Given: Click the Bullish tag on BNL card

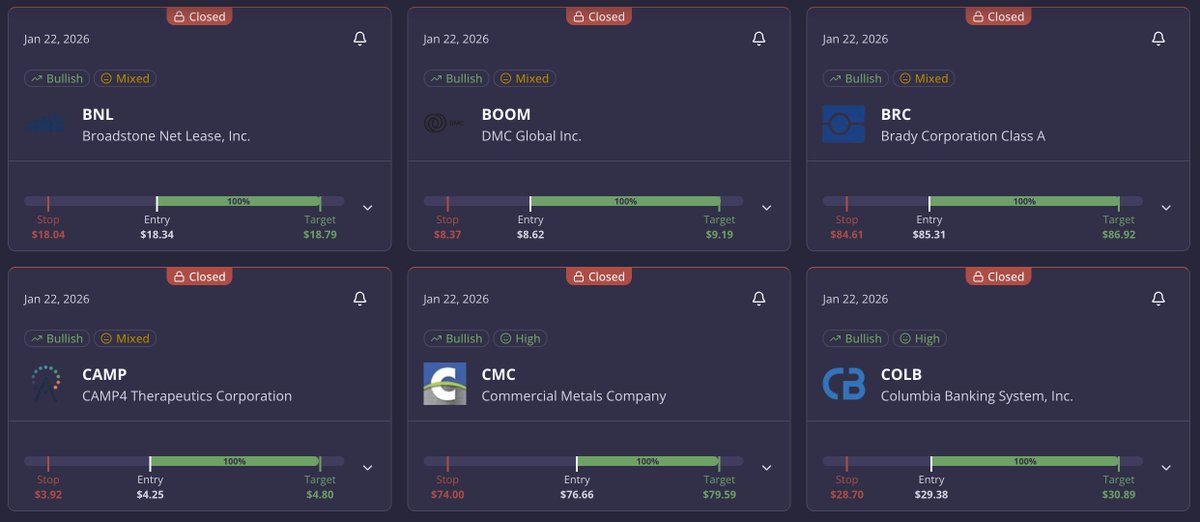Looking at the screenshot, I should (57, 78).
